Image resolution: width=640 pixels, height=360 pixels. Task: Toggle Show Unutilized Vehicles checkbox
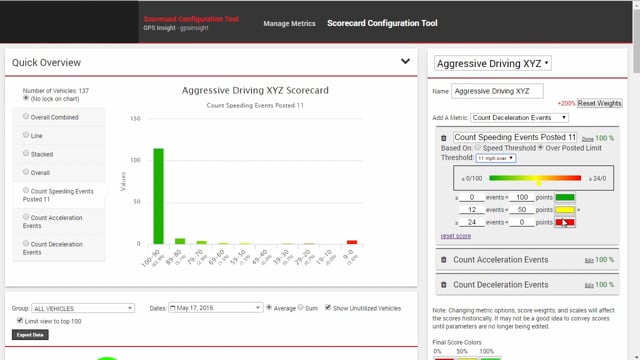tap(328, 307)
